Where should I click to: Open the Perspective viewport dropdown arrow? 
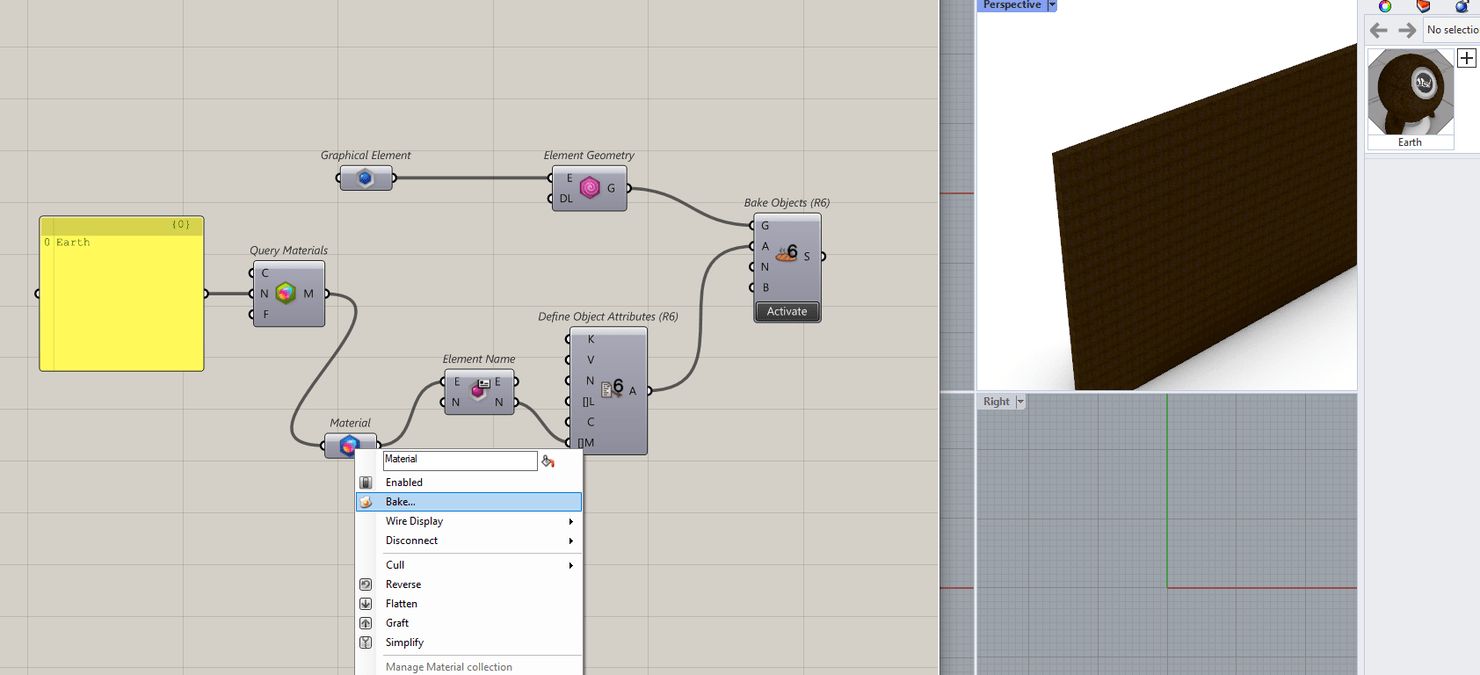(1051, 5)
